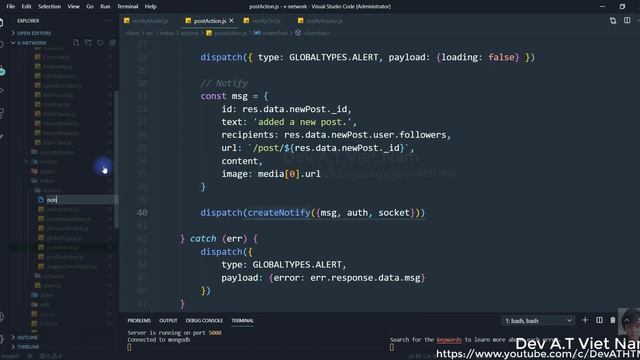
Task: Restore the VS Code window
Action: tap(622, 7)
